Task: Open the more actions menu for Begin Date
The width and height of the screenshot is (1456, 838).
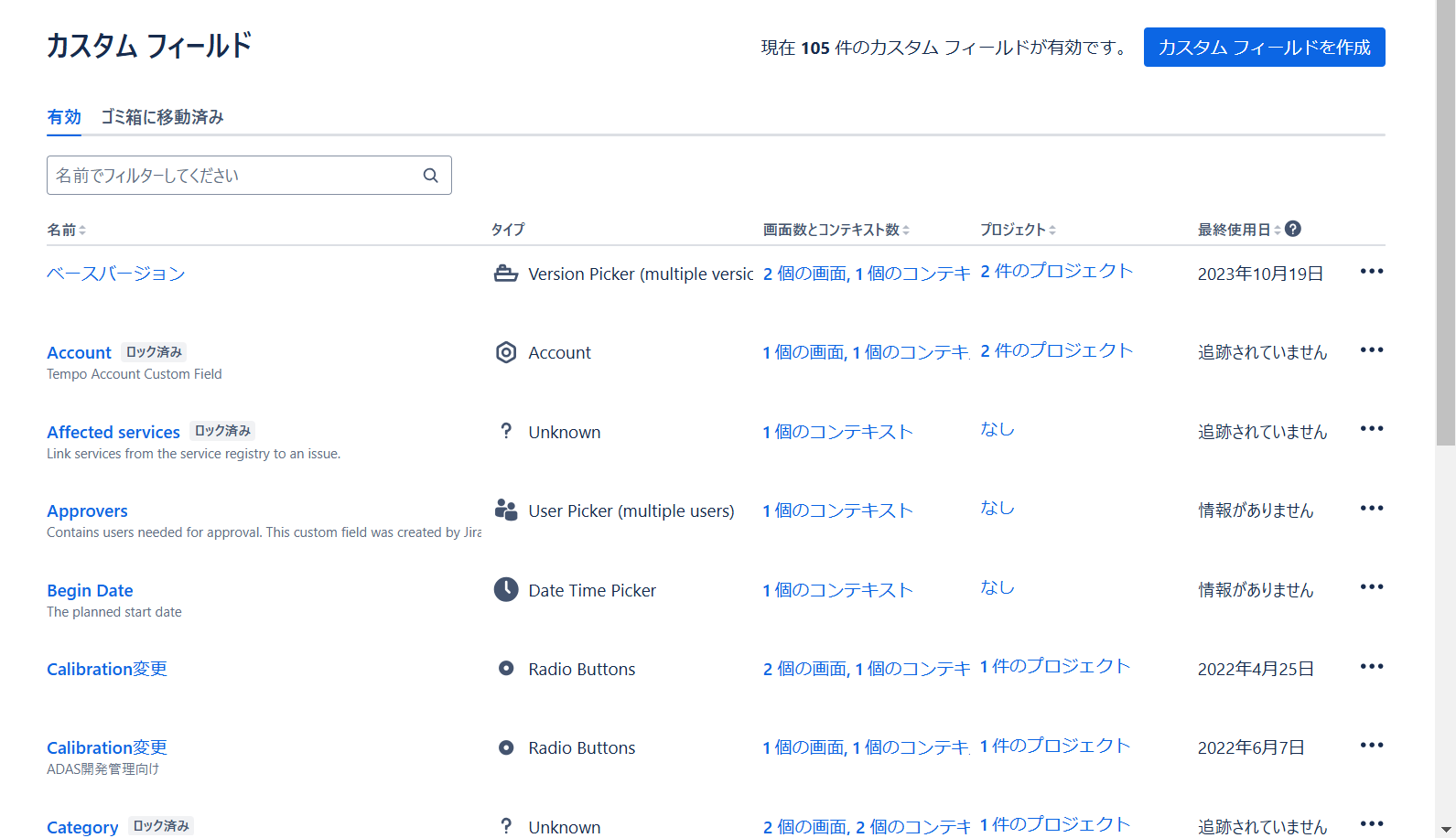Action: pos(1372,586)
